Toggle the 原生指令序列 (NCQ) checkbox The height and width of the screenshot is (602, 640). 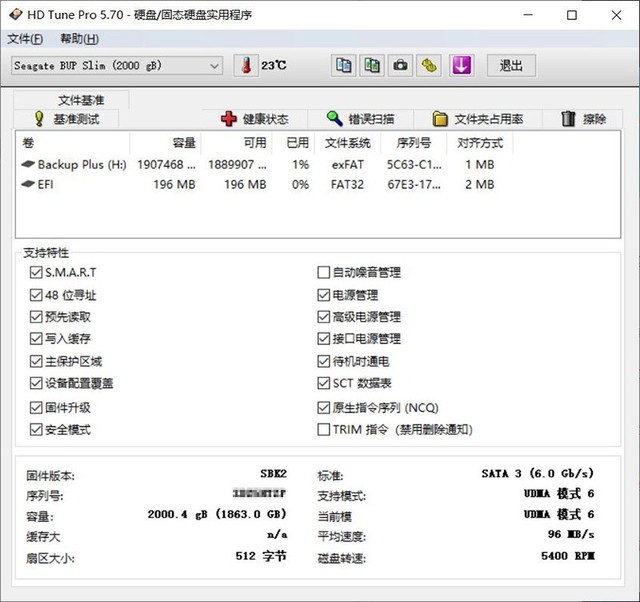[x=324, y=407]
